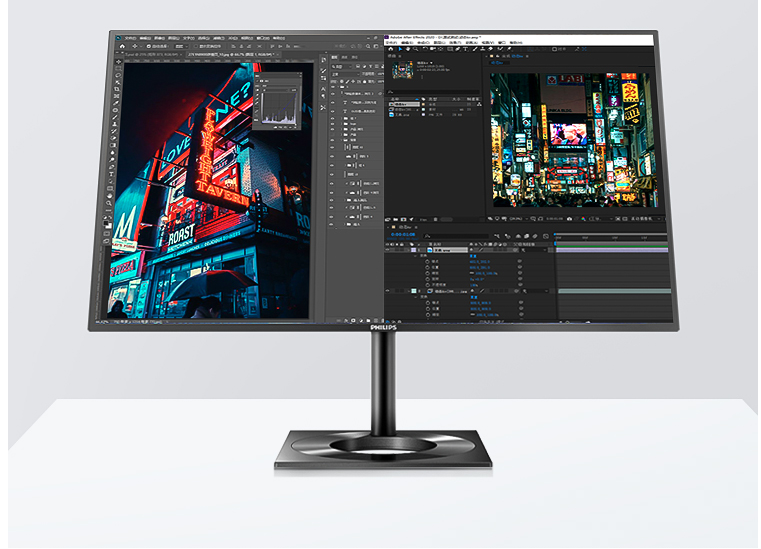Screen dimensions: 761x549
Task: Open the Composition menu in After Effects
Action: [x=424, y=43]
